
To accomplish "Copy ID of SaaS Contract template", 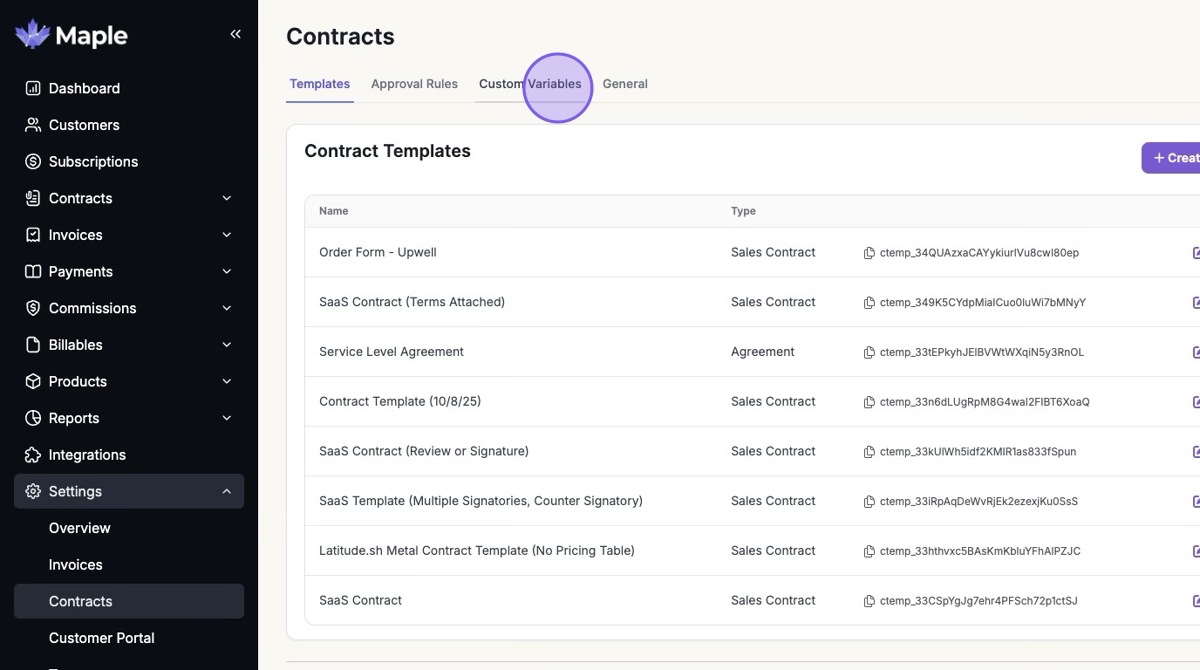I will pyautogui.click(x=869, y=601).
